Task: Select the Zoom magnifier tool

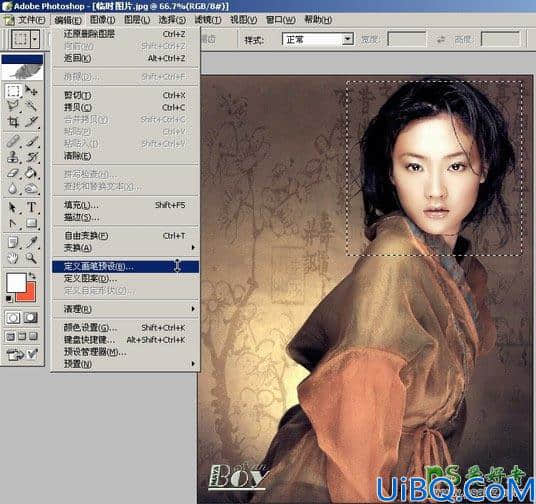Action: point(31,258)
